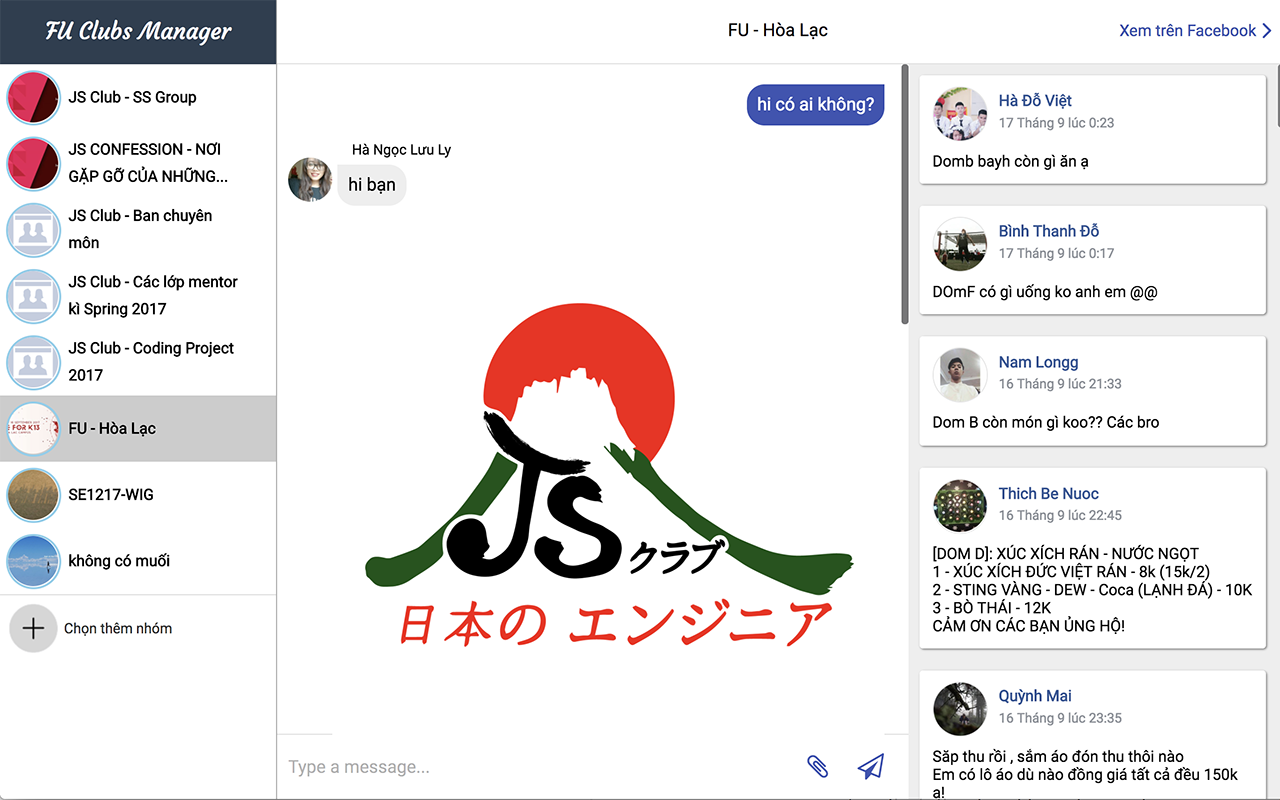Screen dimensions: 1280x800
Task: Click post text 'Dom B còn món gì koo'
Action: click(x=1046, y=423)
